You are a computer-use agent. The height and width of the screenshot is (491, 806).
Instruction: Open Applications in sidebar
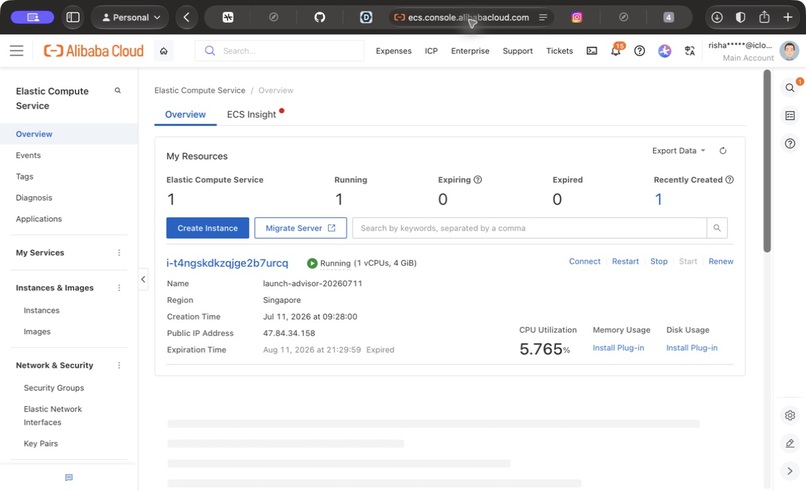(39, 219)
